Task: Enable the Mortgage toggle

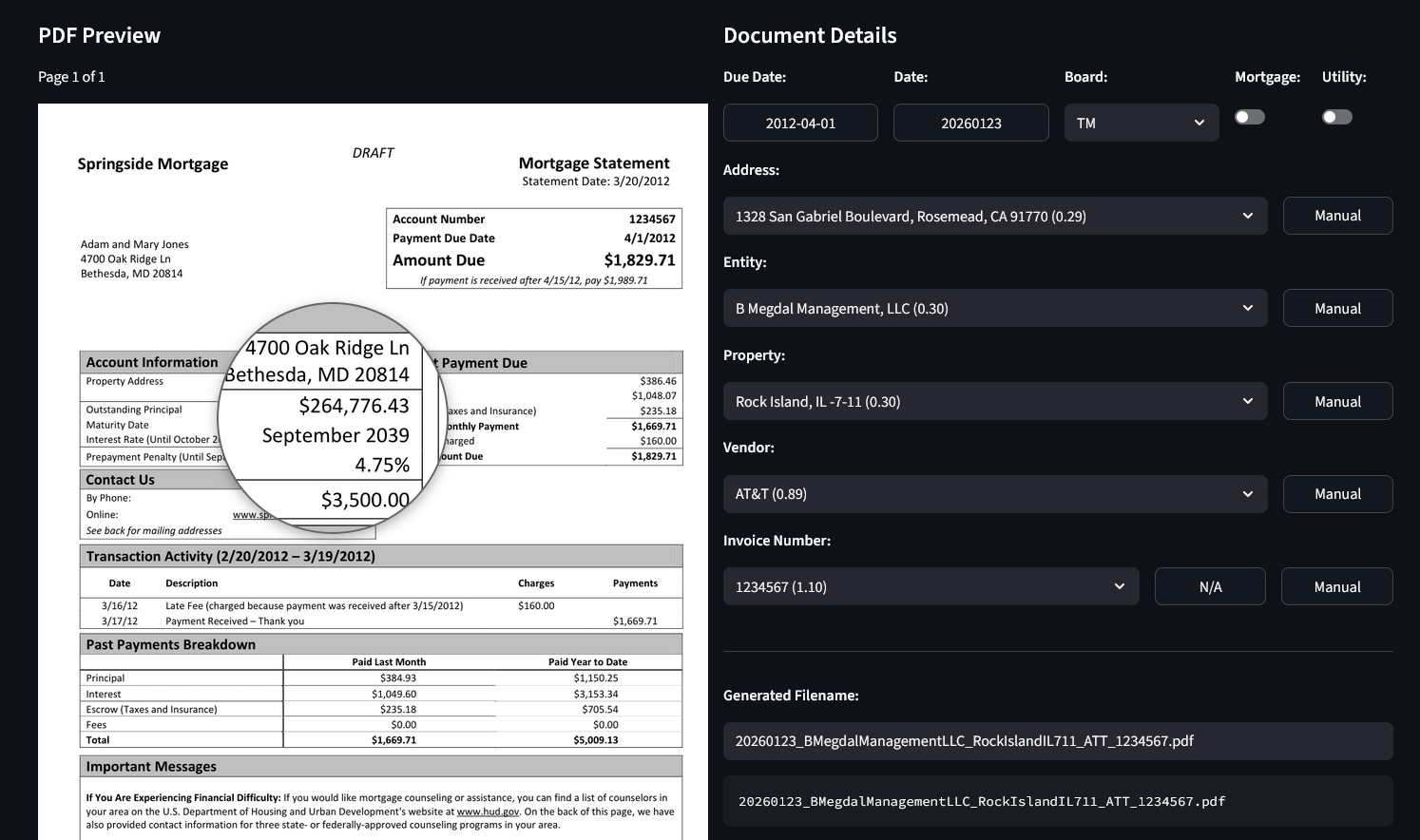Action: (x=1249, y=116)
